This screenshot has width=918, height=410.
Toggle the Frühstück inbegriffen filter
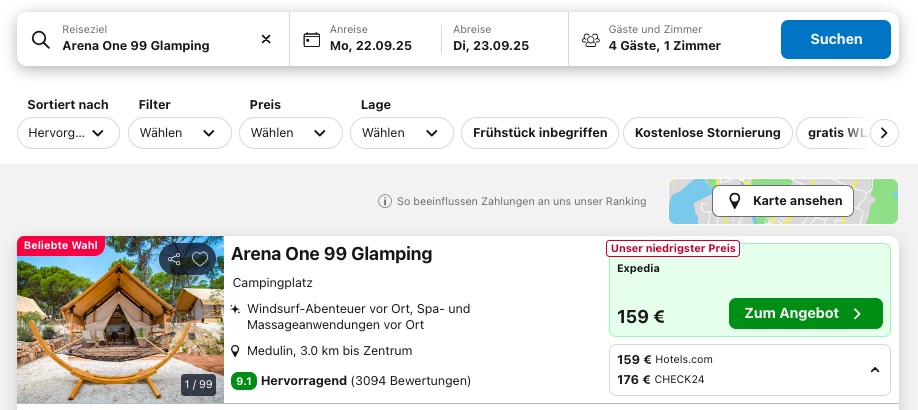pos(540,133)
